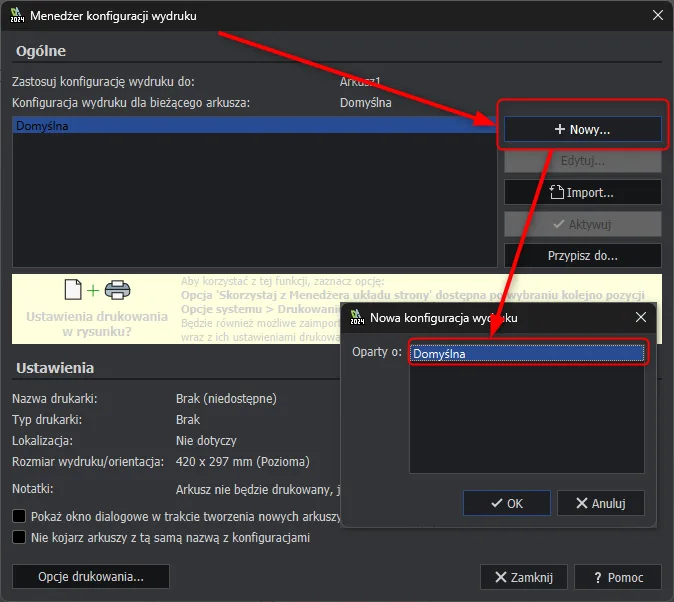Open Pomoc help
674x602 pixels.
pos(618,577)
